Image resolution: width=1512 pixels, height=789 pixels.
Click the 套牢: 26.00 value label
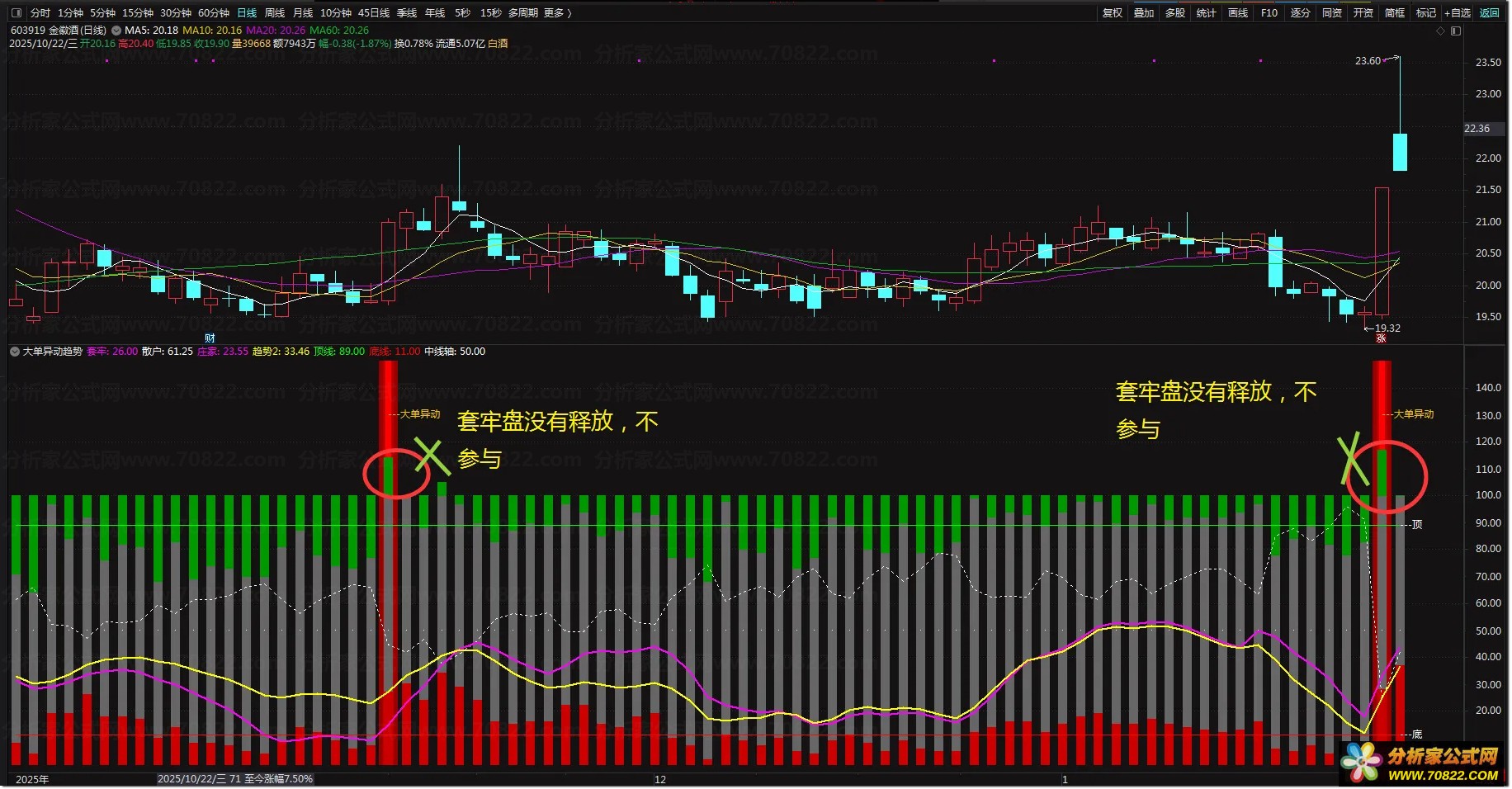coord(112,352)
